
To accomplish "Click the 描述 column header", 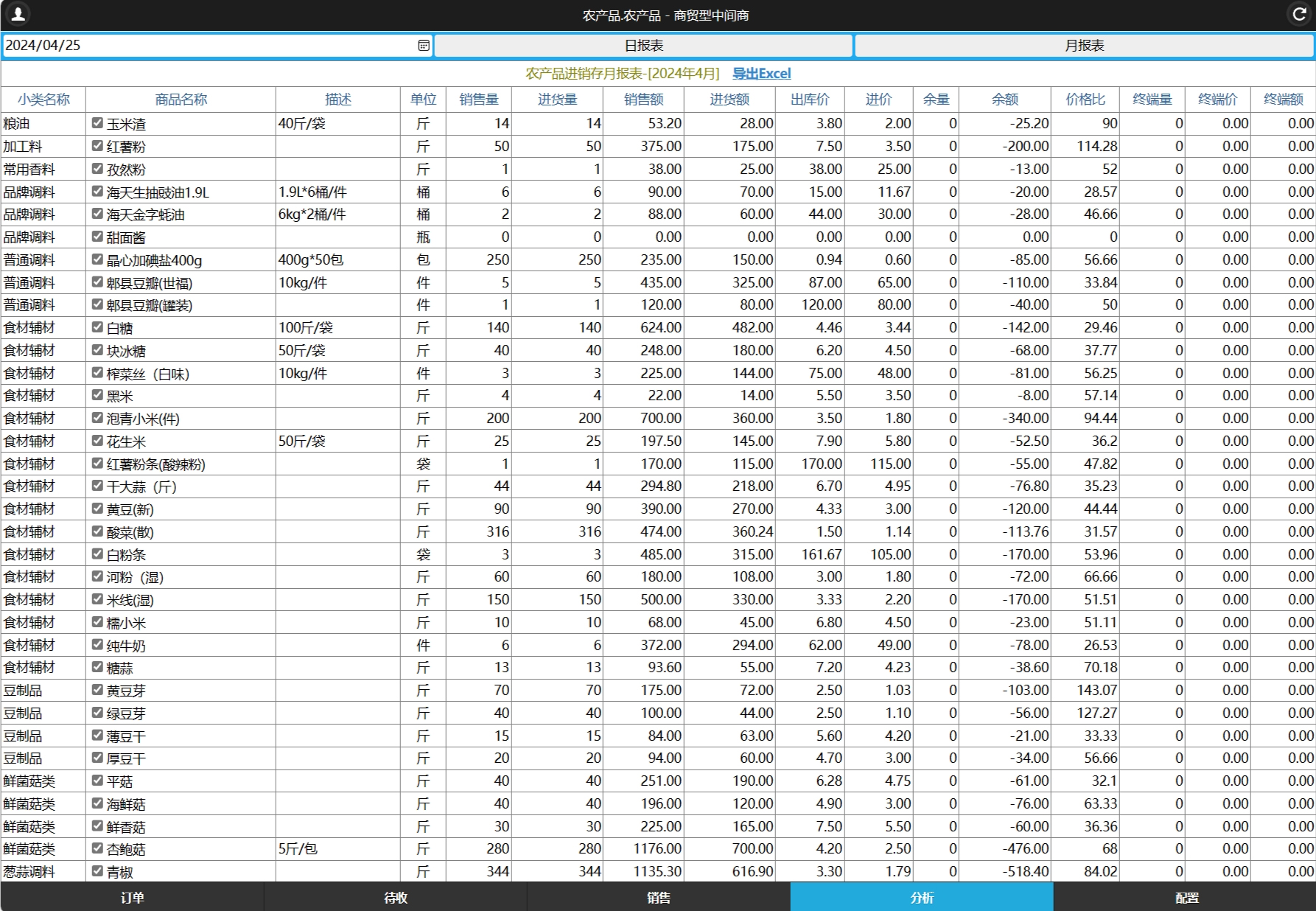I will pyautogui.click(x=338, y=100).
